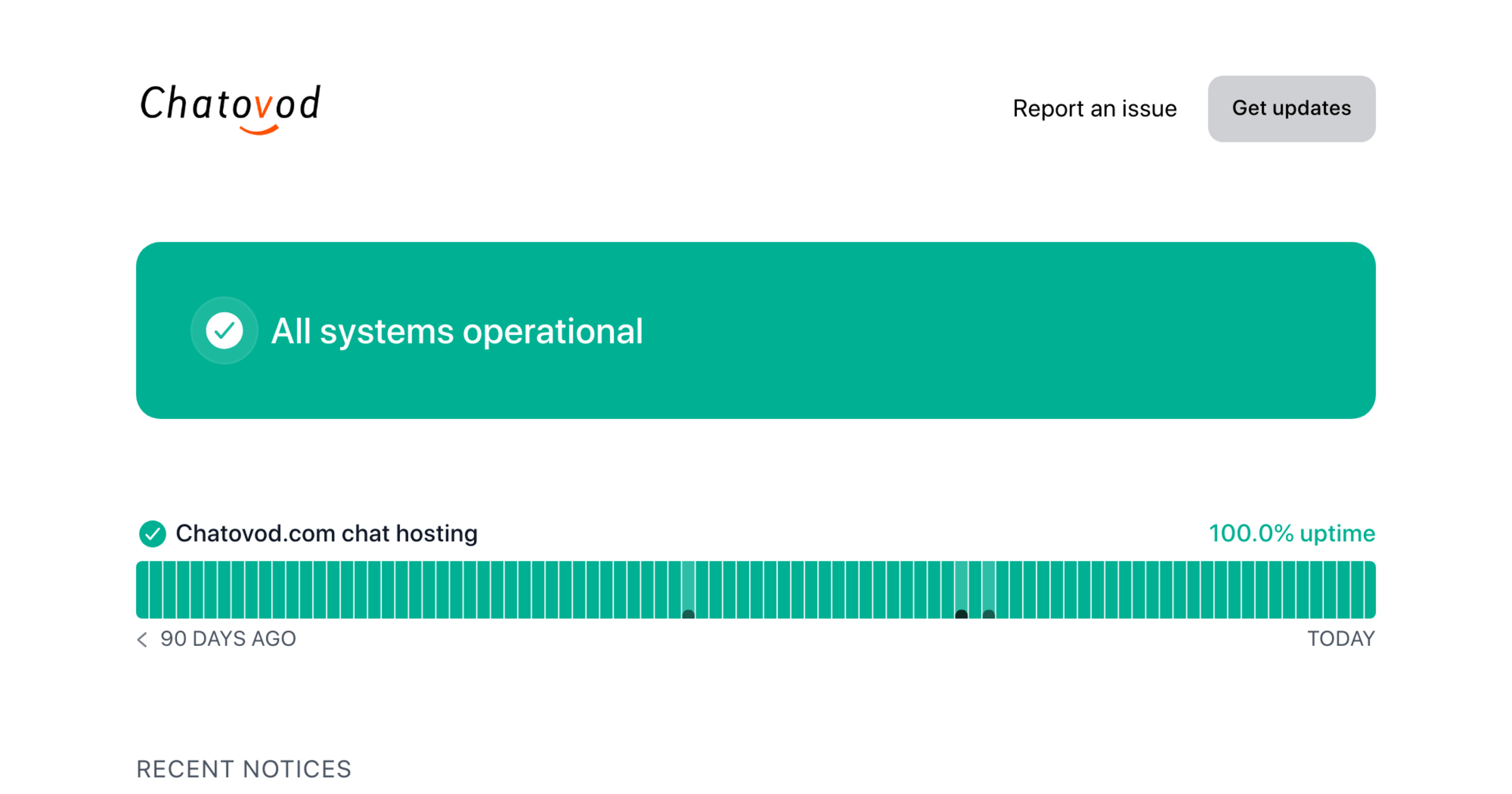Select the leftmost day bar in the uptime timeline
The height and width of the screenshot is (794, 1512).
pos(142,589)
